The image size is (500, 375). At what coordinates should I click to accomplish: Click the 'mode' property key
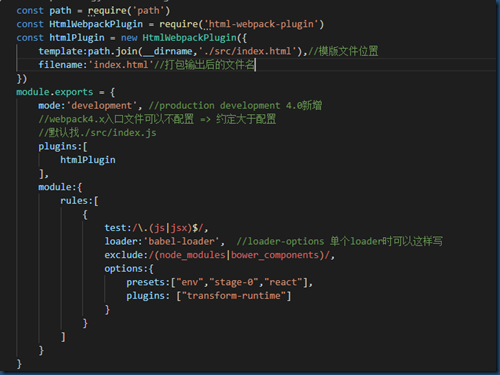[x=49, y=106]
